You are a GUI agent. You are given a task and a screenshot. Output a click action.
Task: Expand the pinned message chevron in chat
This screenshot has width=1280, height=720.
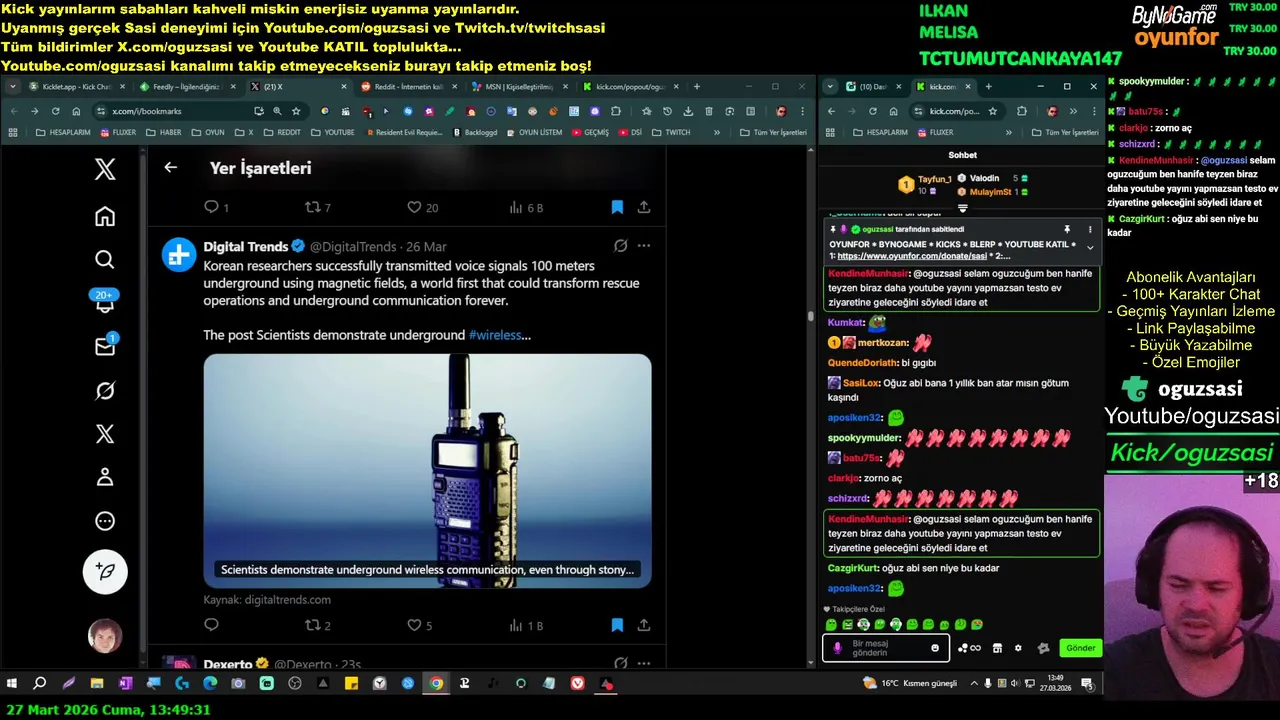click(1090, 248)
